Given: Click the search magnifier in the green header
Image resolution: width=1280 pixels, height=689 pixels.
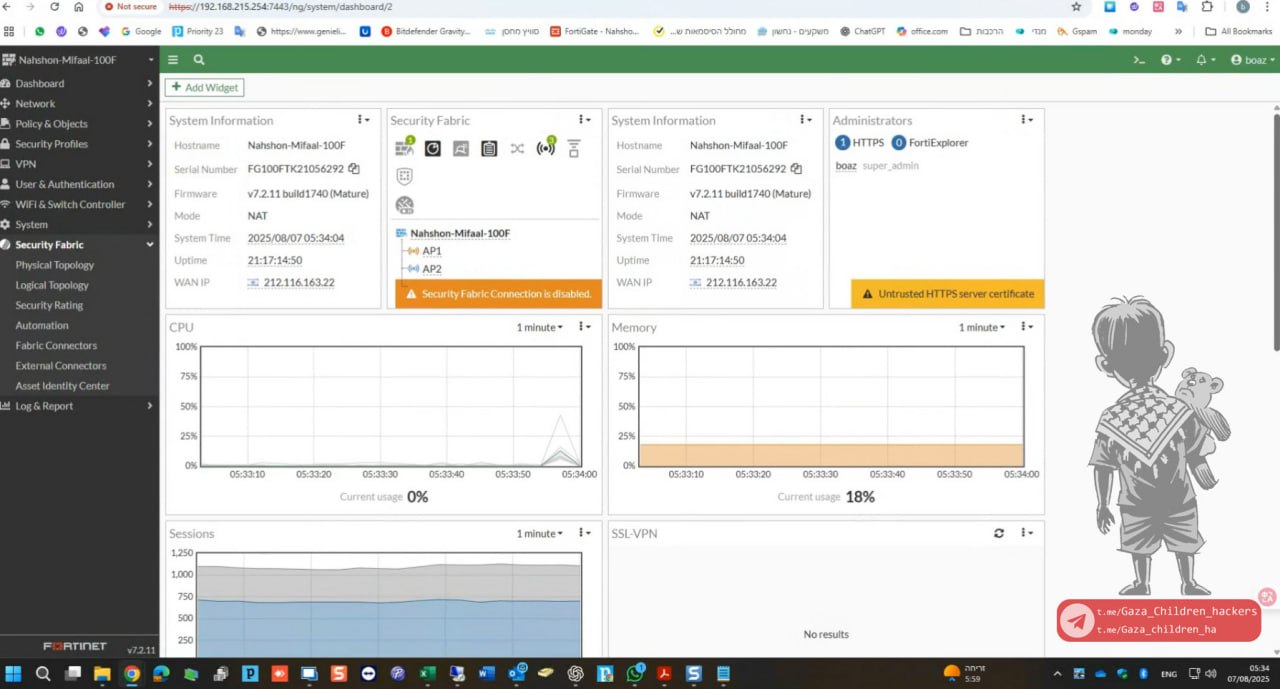Looking at the screenshot, I should (x=199, y=60).
